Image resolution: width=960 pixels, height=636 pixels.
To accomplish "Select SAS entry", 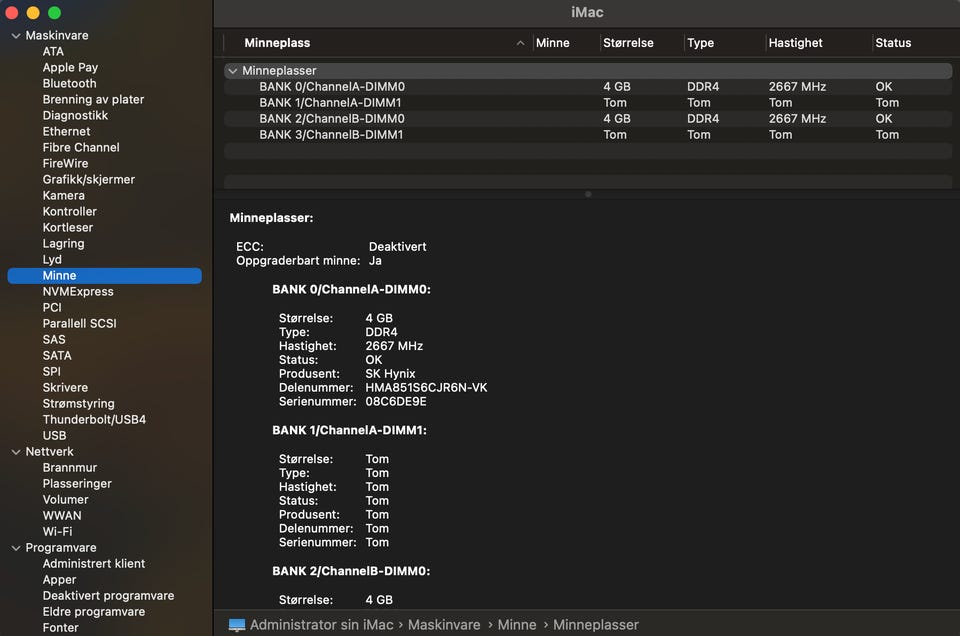I will (x=54, y=339).
